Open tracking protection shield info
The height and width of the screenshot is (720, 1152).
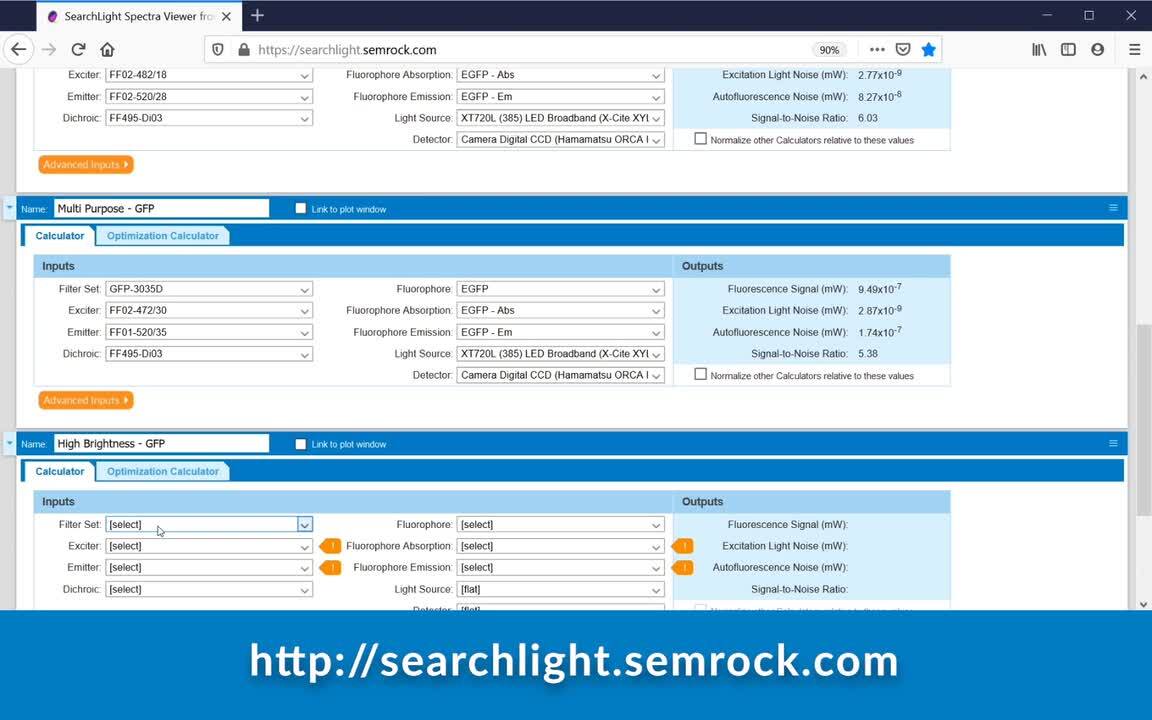coord(217,50)
